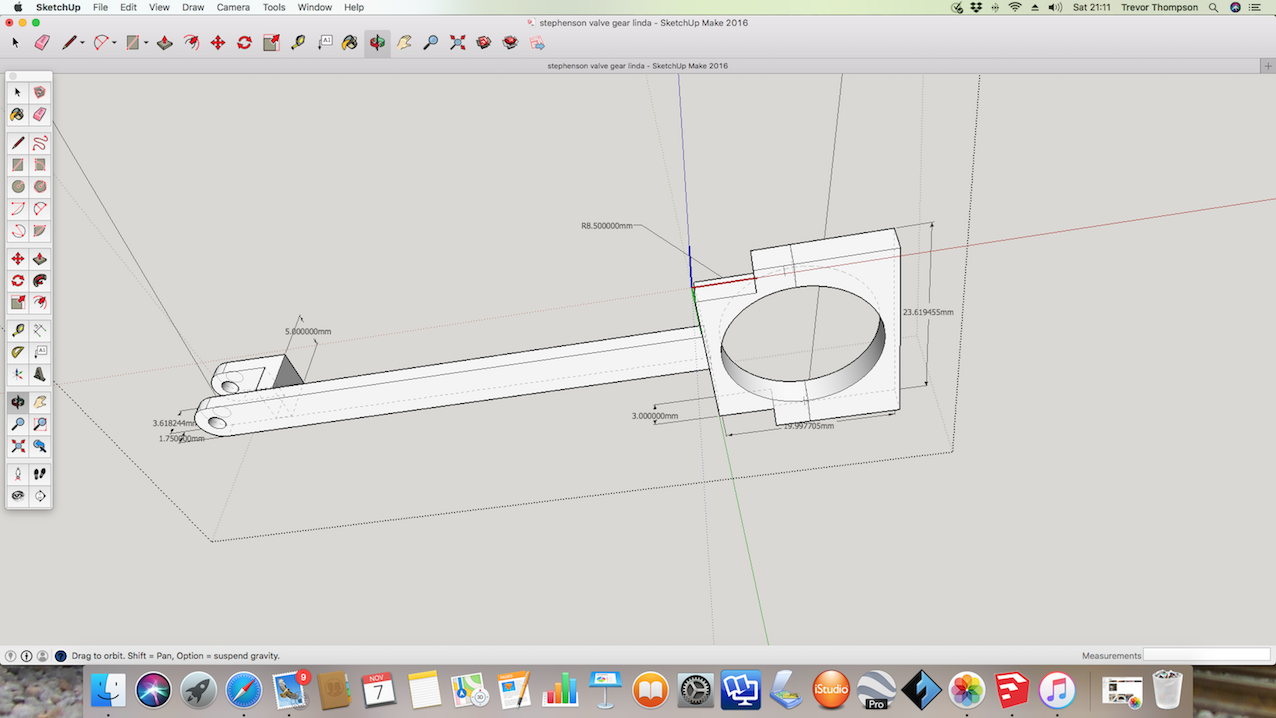This screenshot has height=718, width=1276.
Task: Activate Push/Pull tool in top toolbar
Action: 165,43
